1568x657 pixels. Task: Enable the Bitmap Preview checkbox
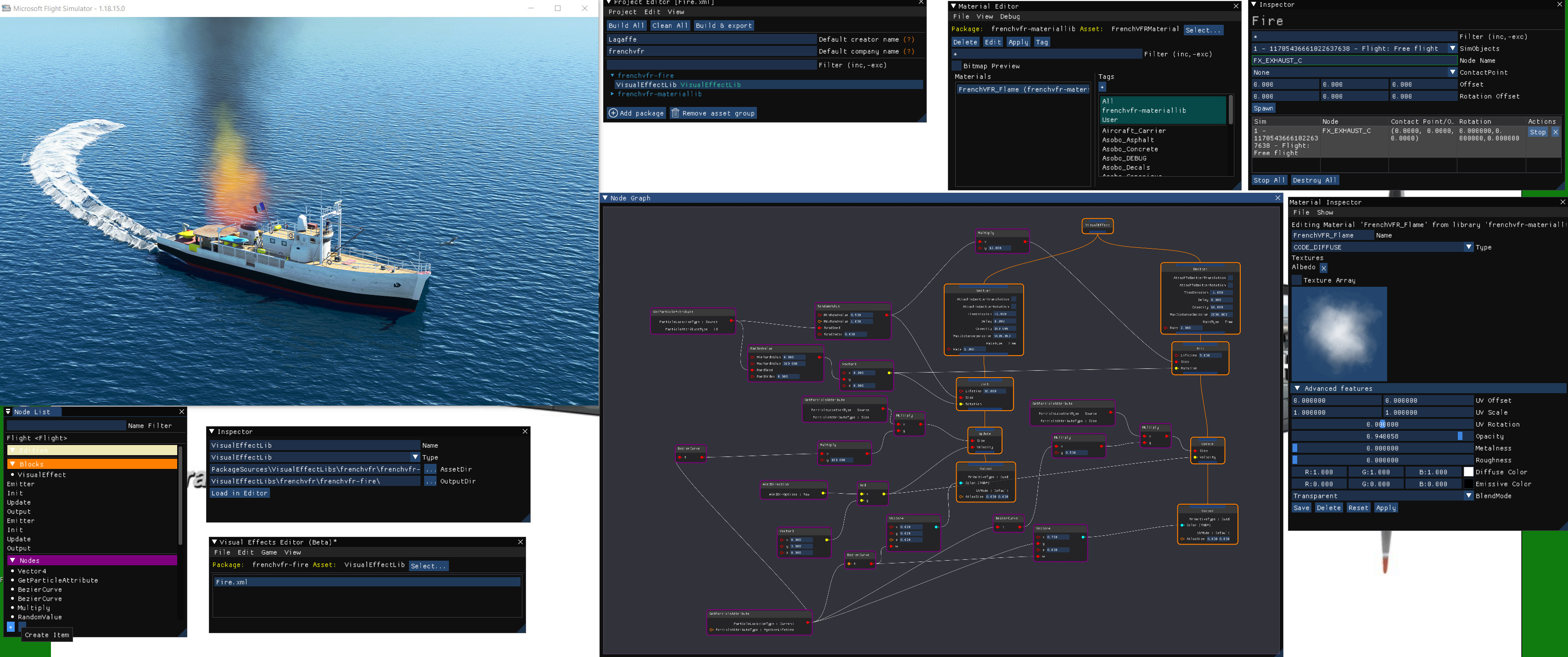coord(957,66)
